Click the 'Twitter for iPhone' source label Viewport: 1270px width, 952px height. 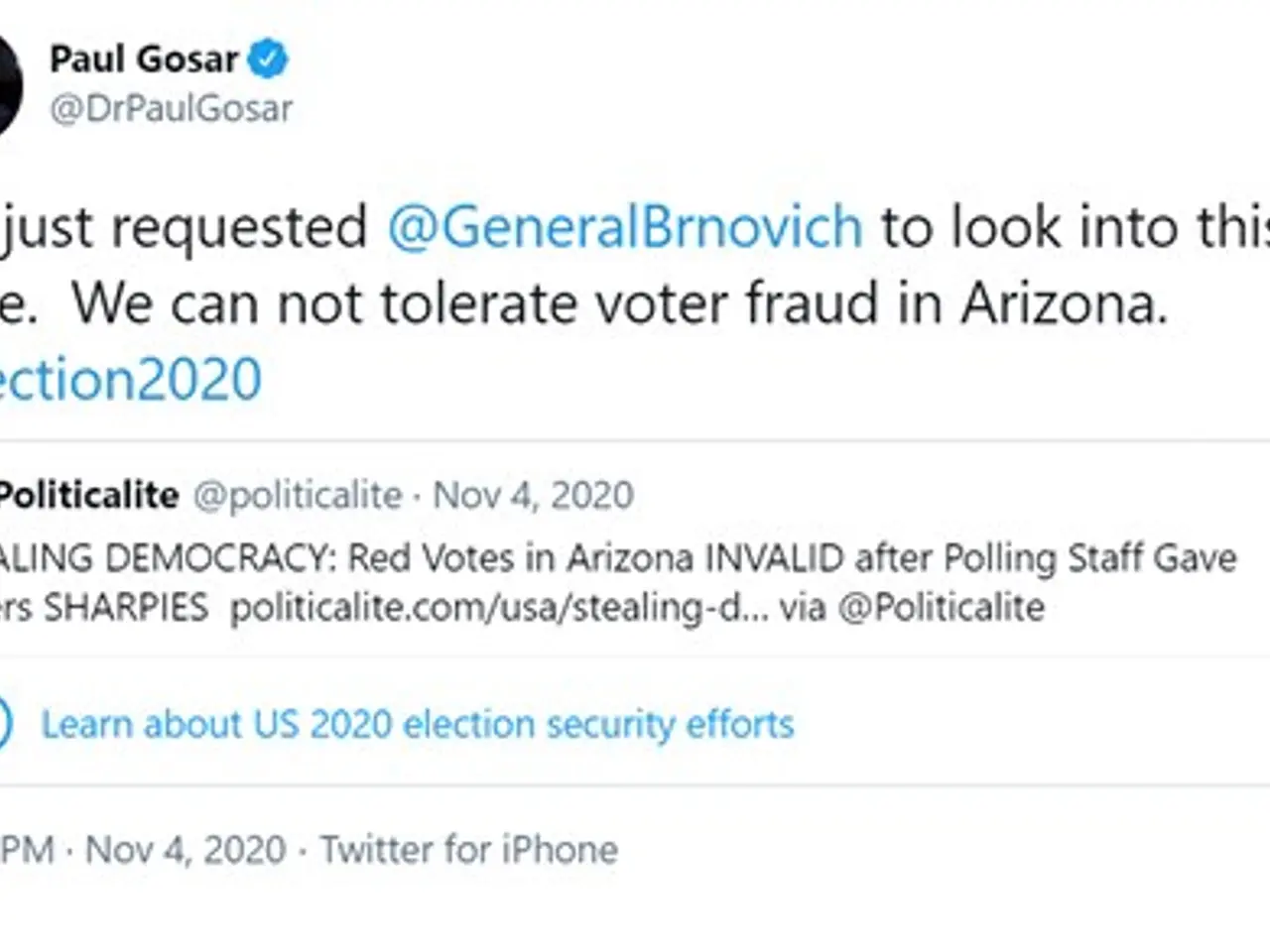tap(468, 849)
